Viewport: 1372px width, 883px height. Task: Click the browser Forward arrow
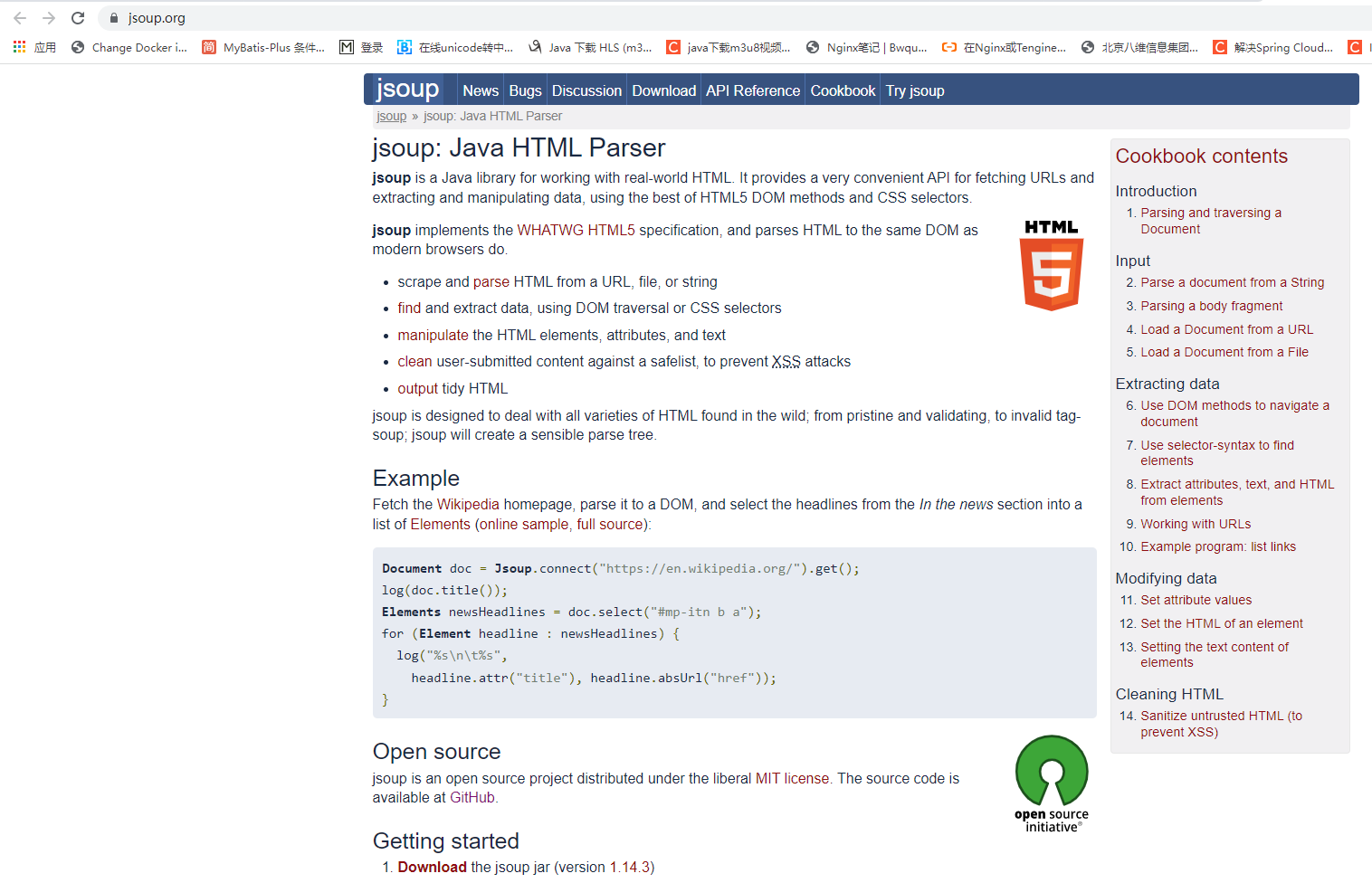(x=49, y=18)
